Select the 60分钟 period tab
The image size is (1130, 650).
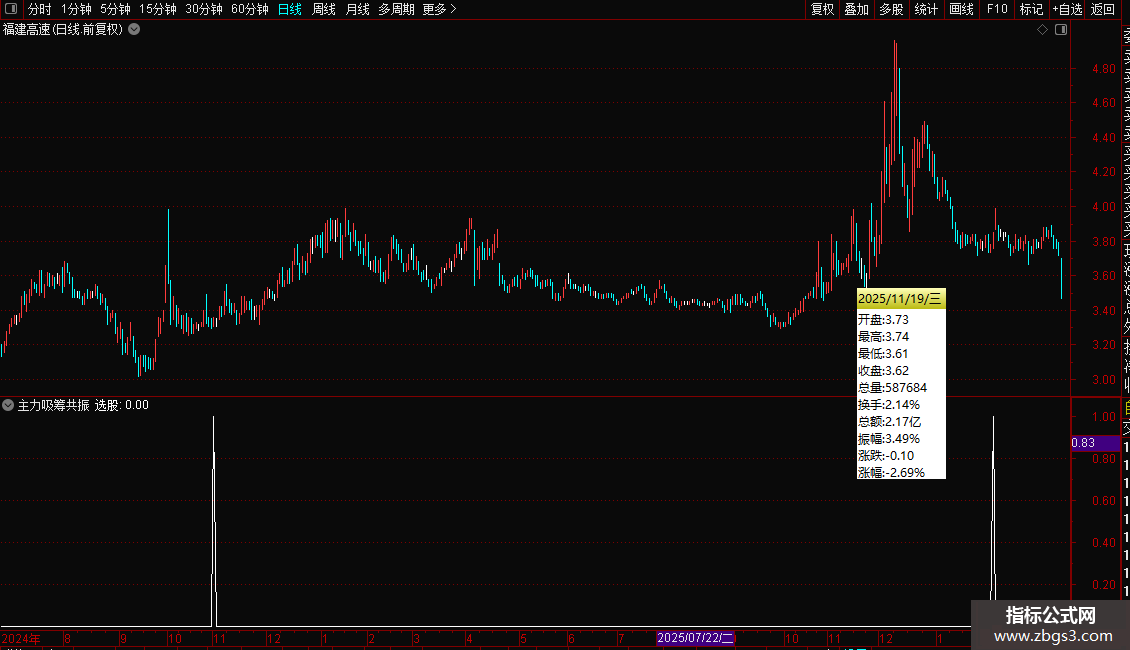click(250, 9)
